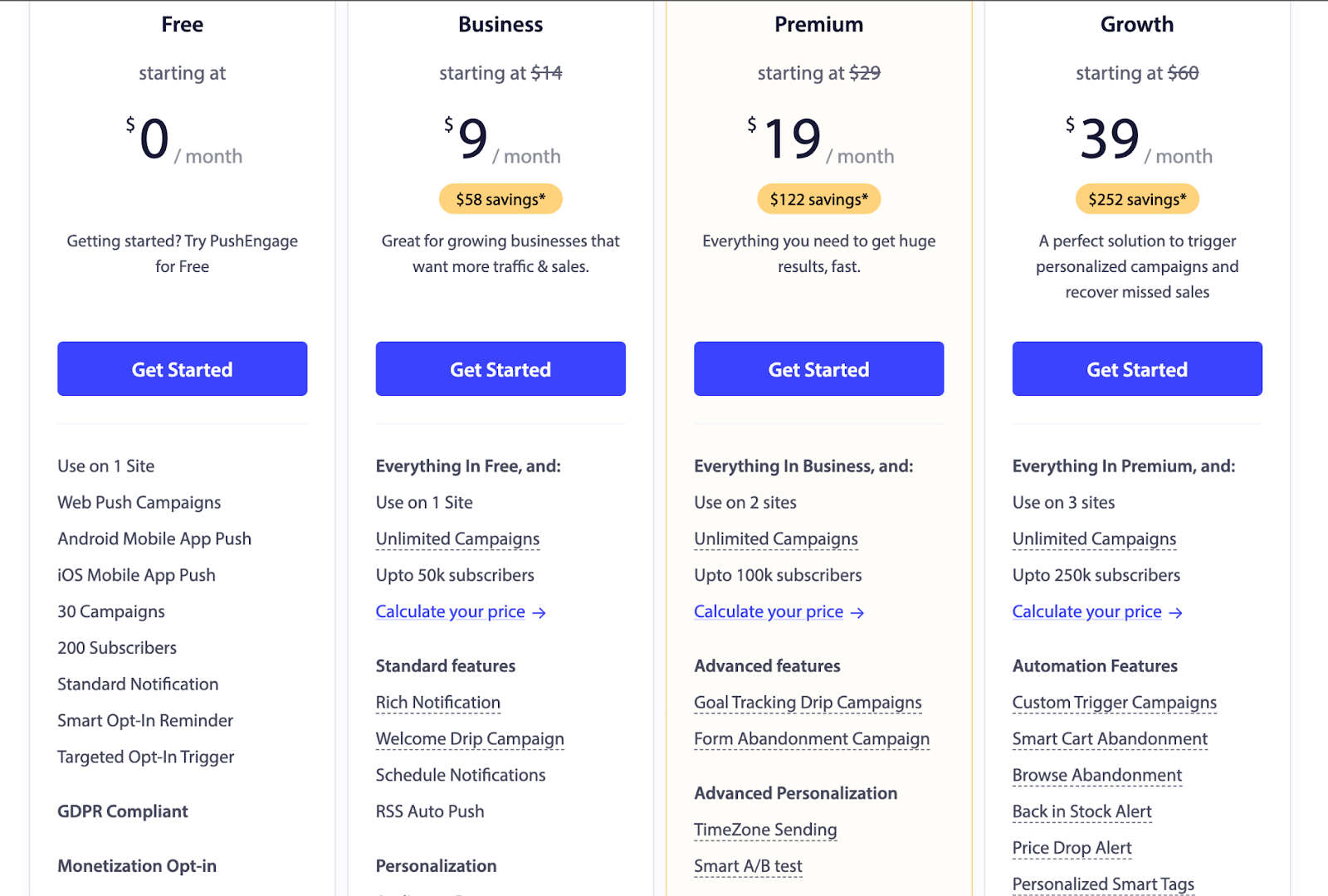Click Get Started under the Business plan
The width and height of the screenshot is (1328, 896).
point(500,369)
